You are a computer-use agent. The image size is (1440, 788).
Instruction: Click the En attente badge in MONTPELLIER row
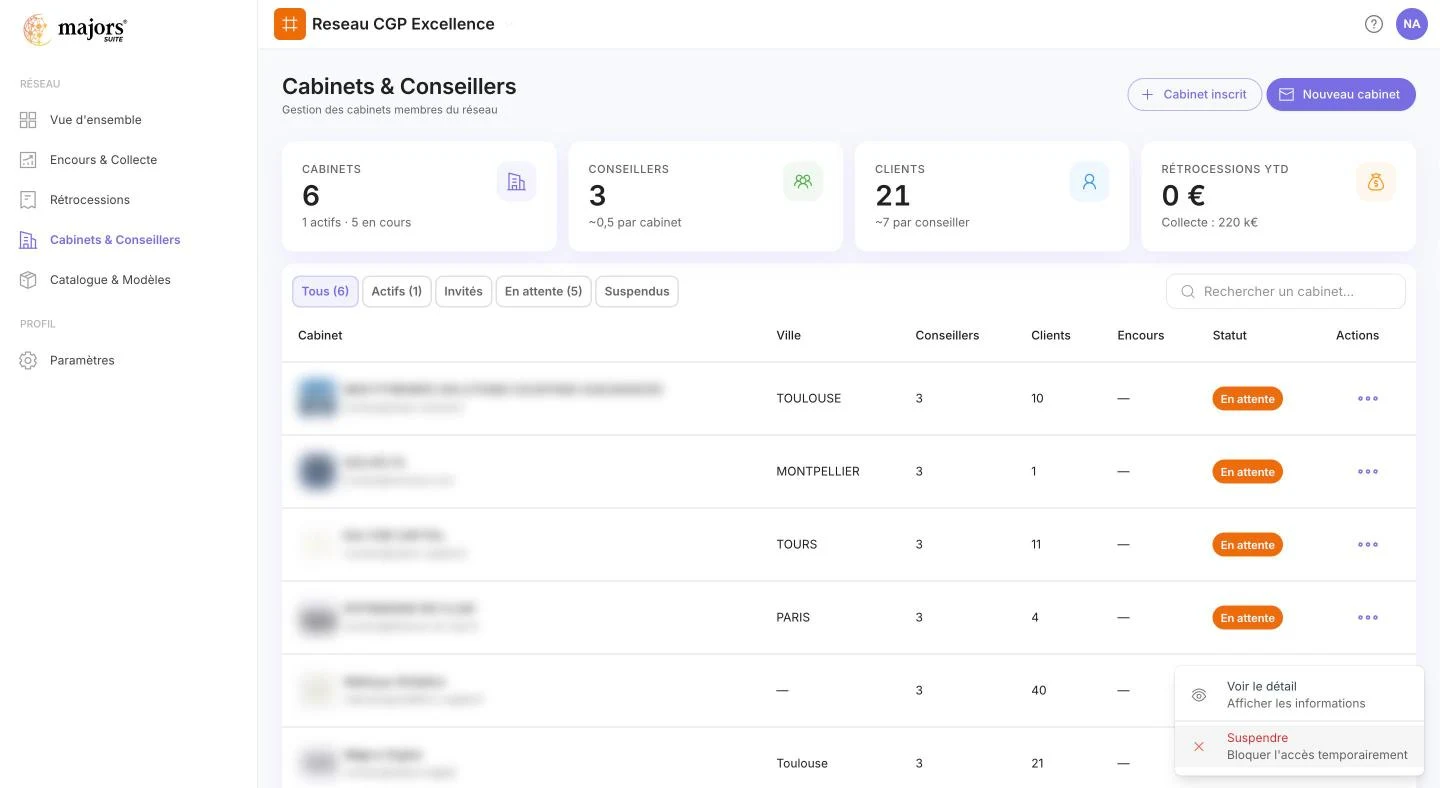[x=1247, y=472]
